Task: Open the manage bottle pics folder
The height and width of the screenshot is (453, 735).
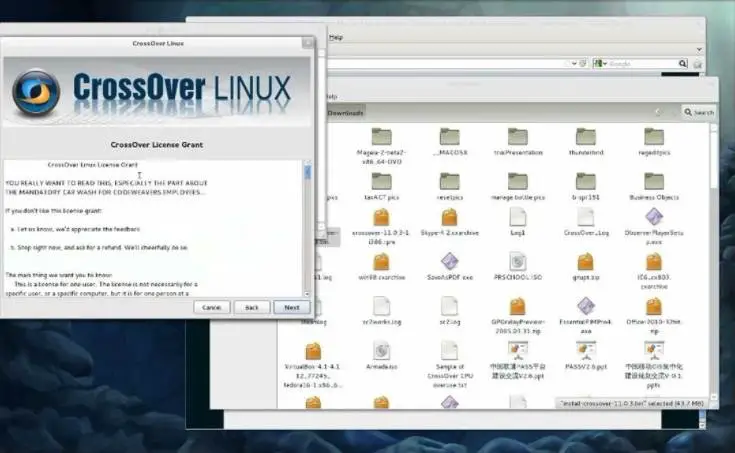Action: pos(518,186)
